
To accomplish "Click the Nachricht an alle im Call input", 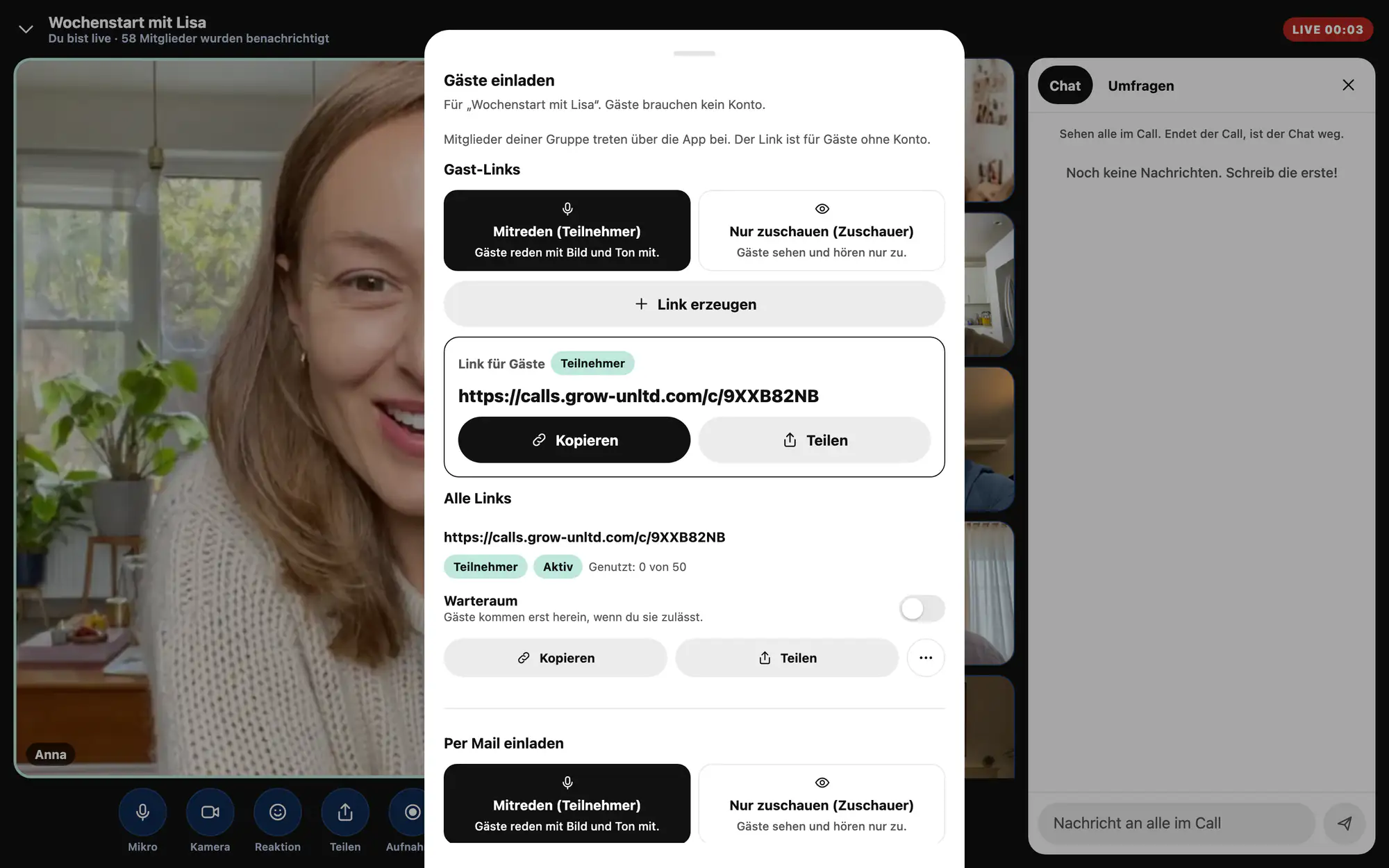I will coord(1176,823).
